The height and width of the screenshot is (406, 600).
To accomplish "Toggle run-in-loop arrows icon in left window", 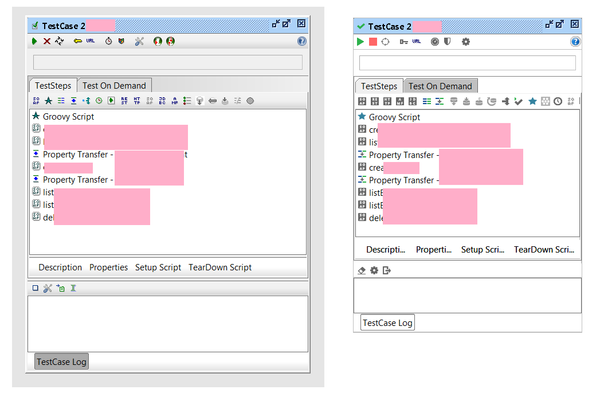I will pyautogui.click(x=59, y=41).
